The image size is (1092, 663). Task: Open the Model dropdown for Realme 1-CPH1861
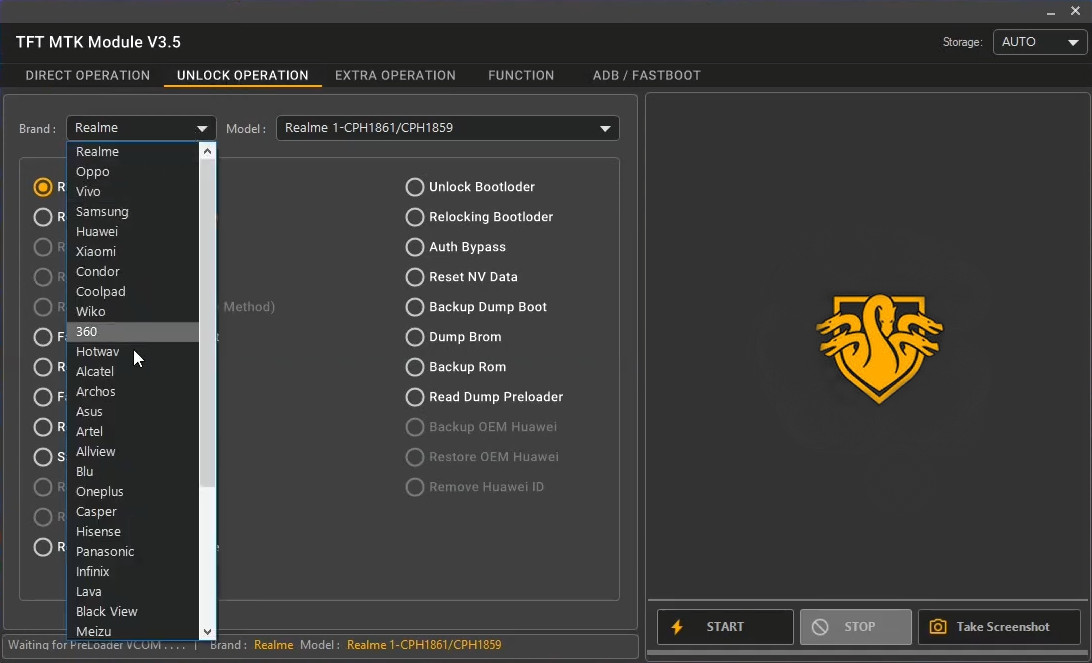(x=605, y=128)
